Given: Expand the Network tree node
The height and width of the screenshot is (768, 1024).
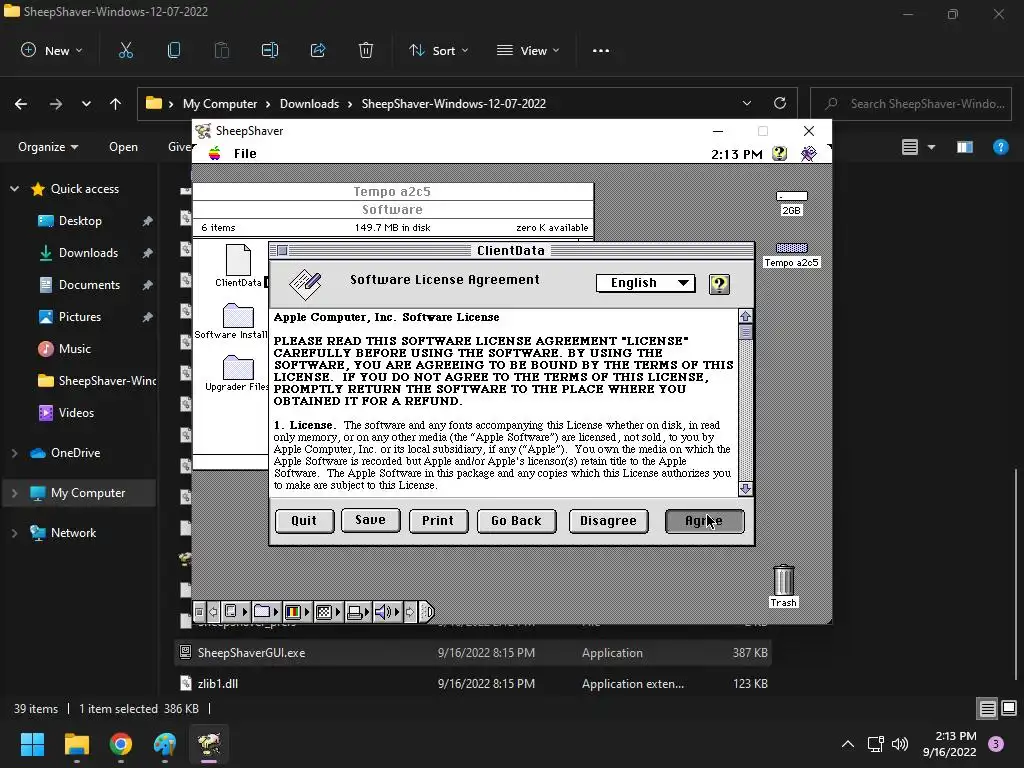Looking at the screenshot, I should [x=14, y=533].
